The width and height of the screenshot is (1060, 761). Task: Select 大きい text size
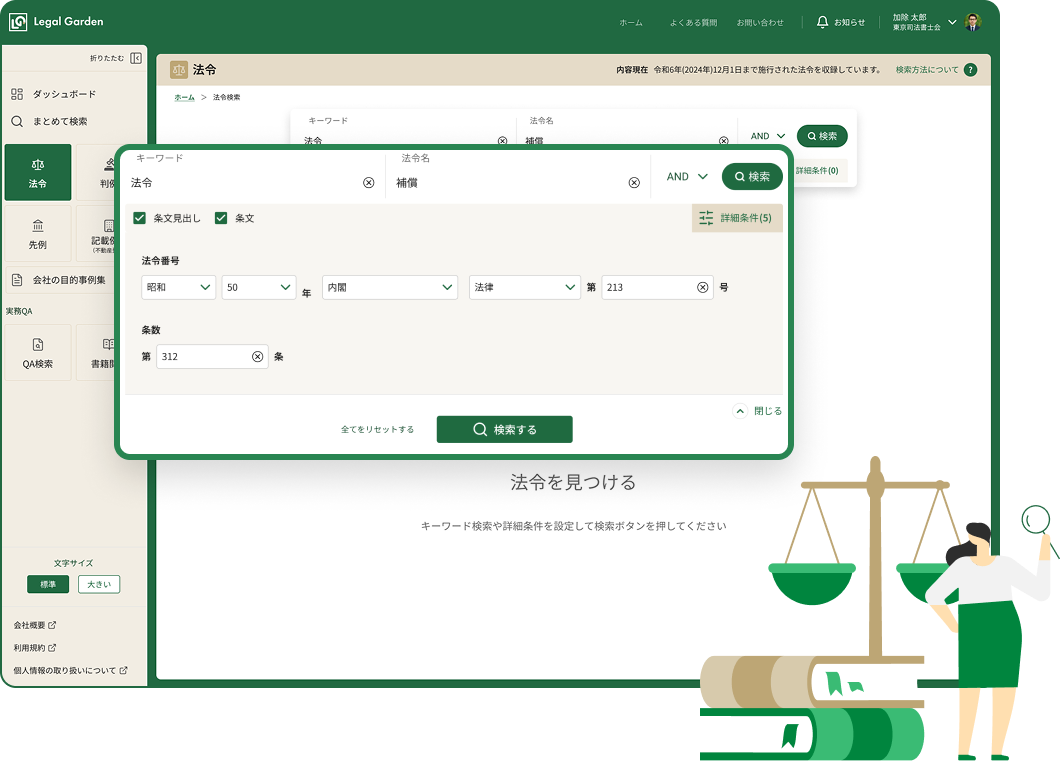pyautogui.click(x=99, y=585)
